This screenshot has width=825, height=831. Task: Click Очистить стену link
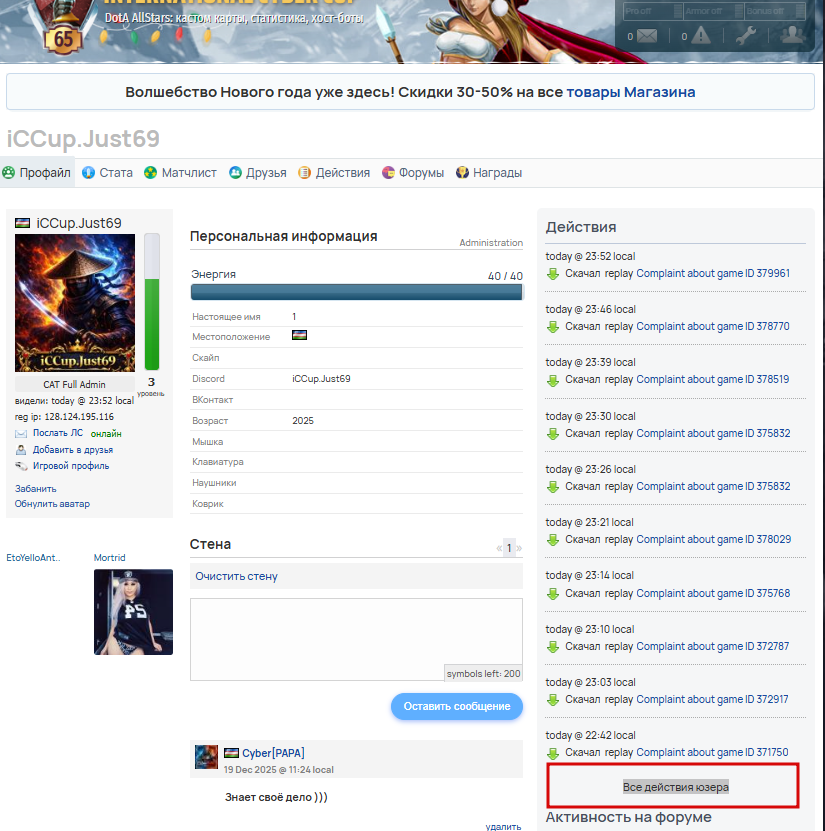coord(236,576)
